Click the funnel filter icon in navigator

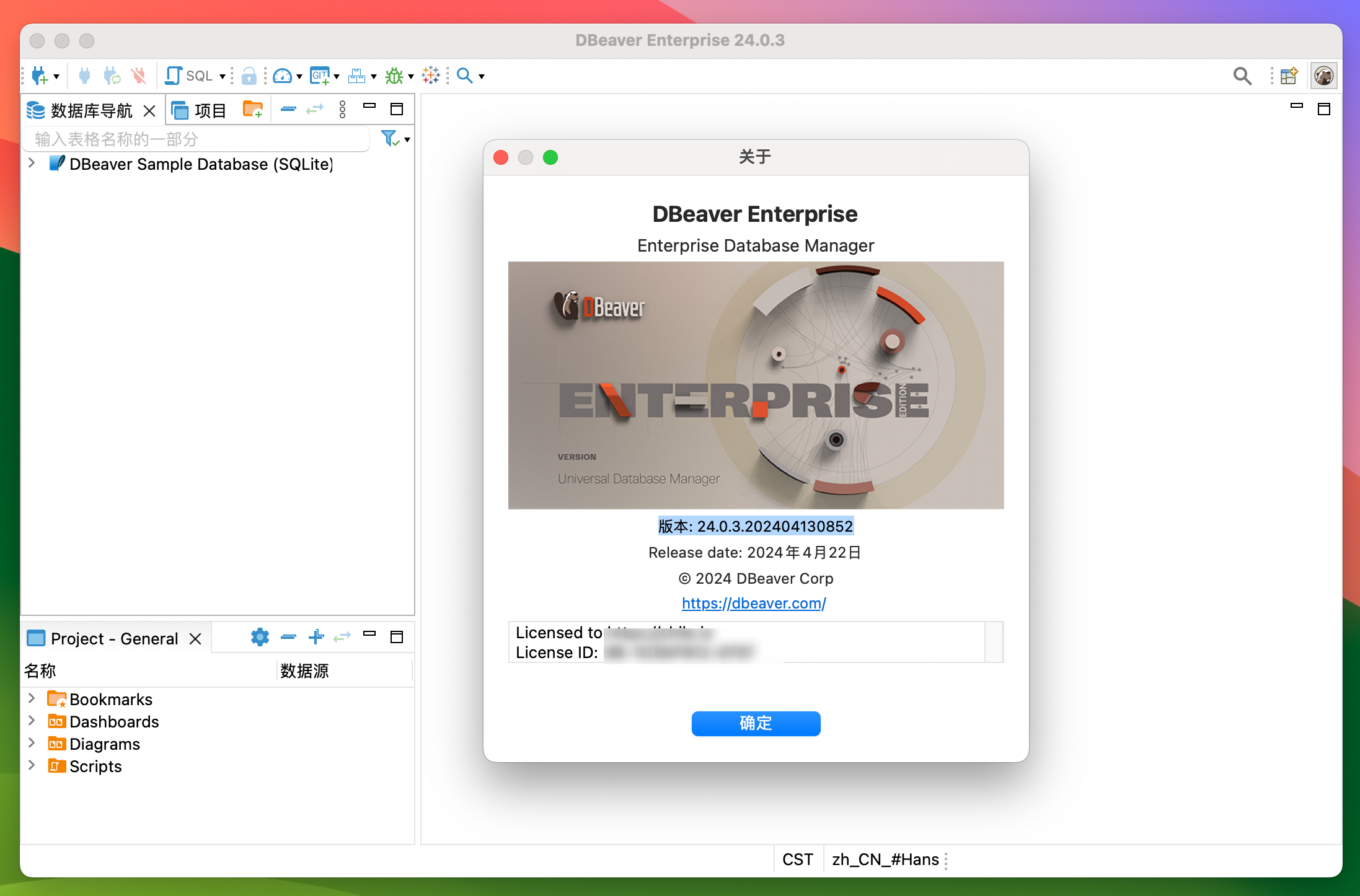pos(389,138)
